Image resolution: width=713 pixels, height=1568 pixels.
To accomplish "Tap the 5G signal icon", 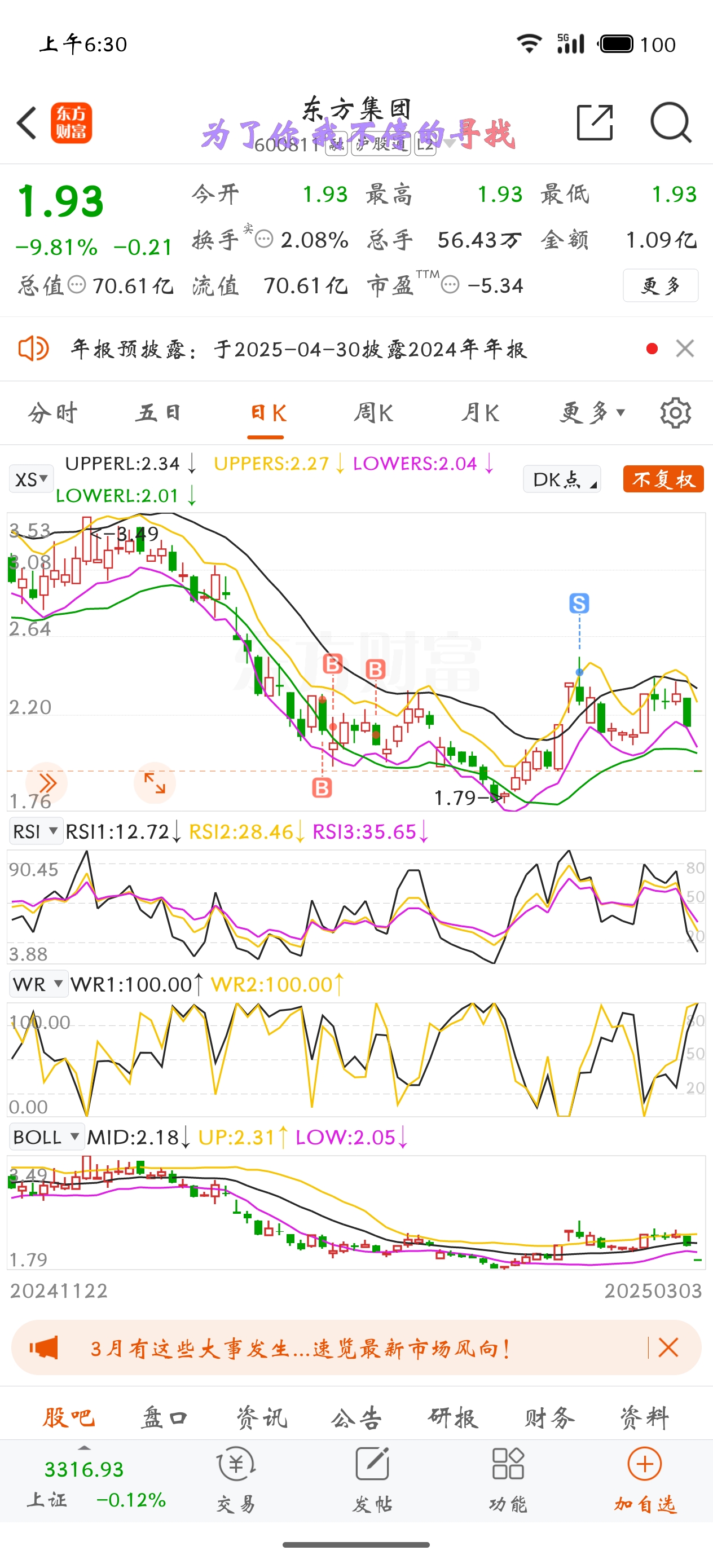I will click(570, 43).
